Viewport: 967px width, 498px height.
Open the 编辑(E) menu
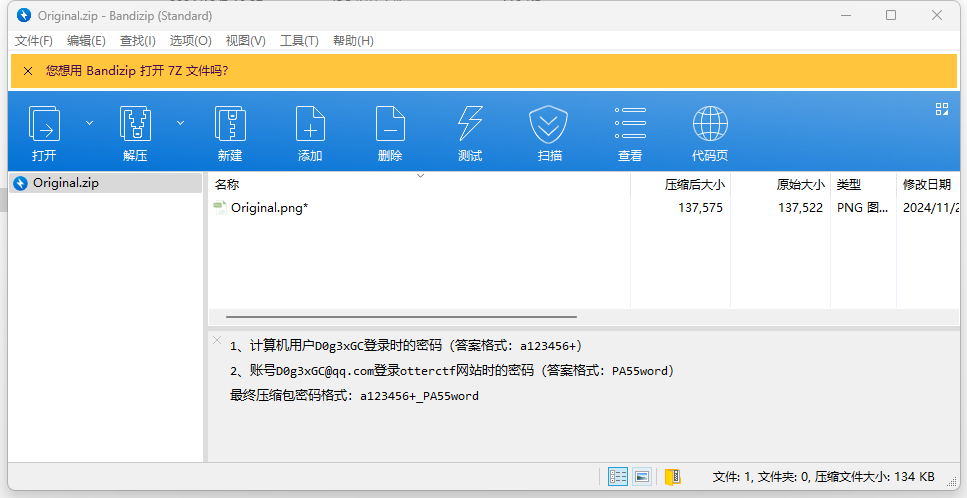[86, 41]
